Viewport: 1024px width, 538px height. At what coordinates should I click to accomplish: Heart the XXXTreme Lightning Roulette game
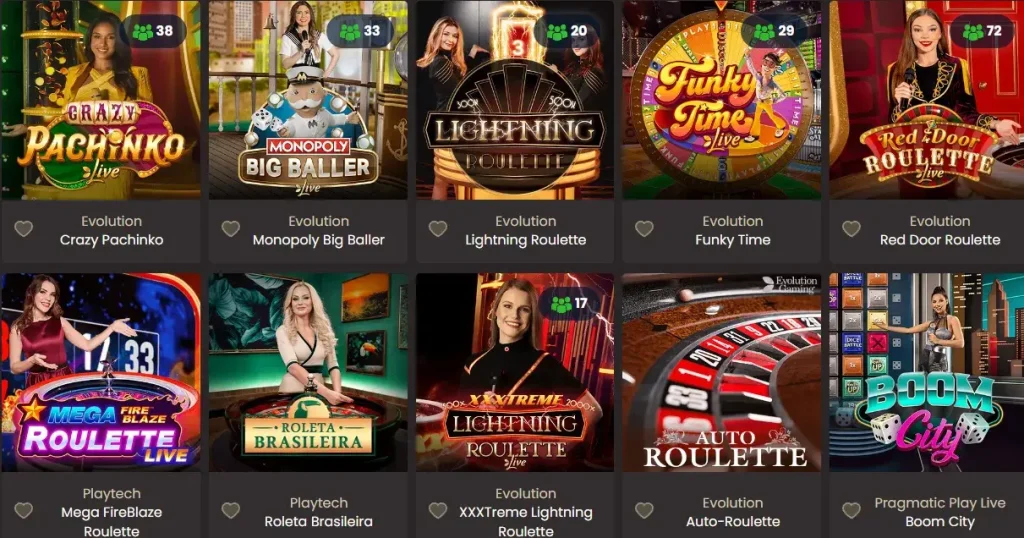tap(438, 511)
